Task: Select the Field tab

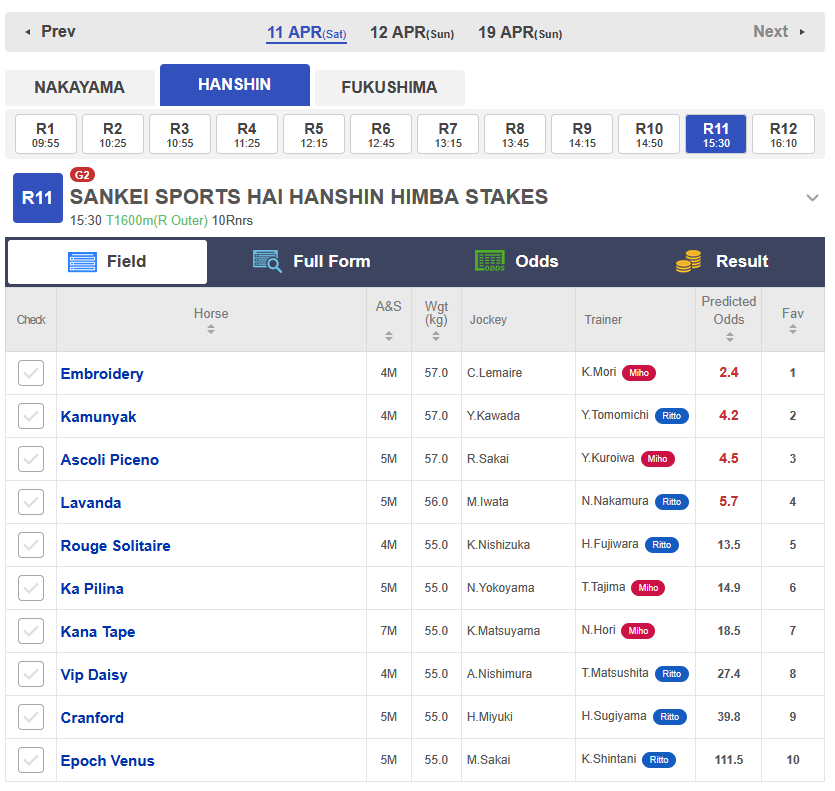Action: point(108,262)
